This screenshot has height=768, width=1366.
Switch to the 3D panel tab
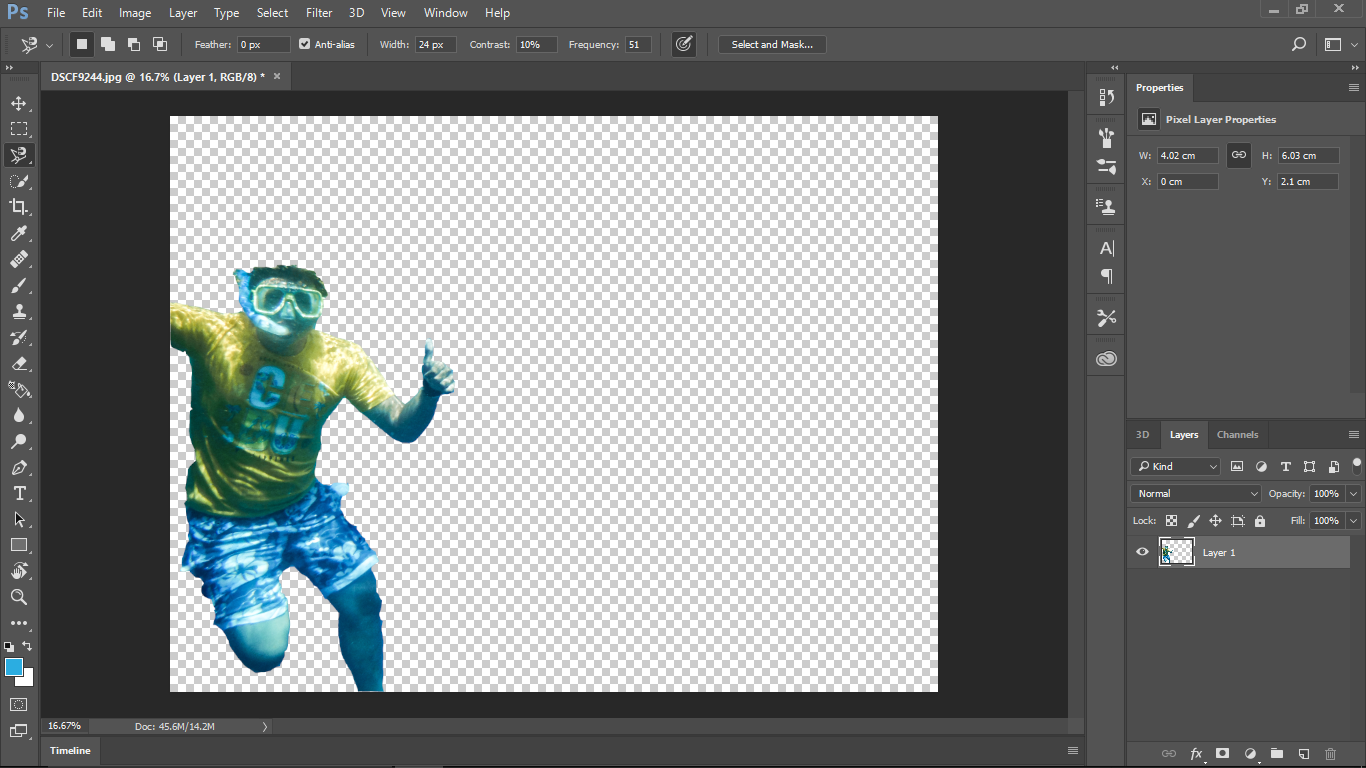(1142, 435)
